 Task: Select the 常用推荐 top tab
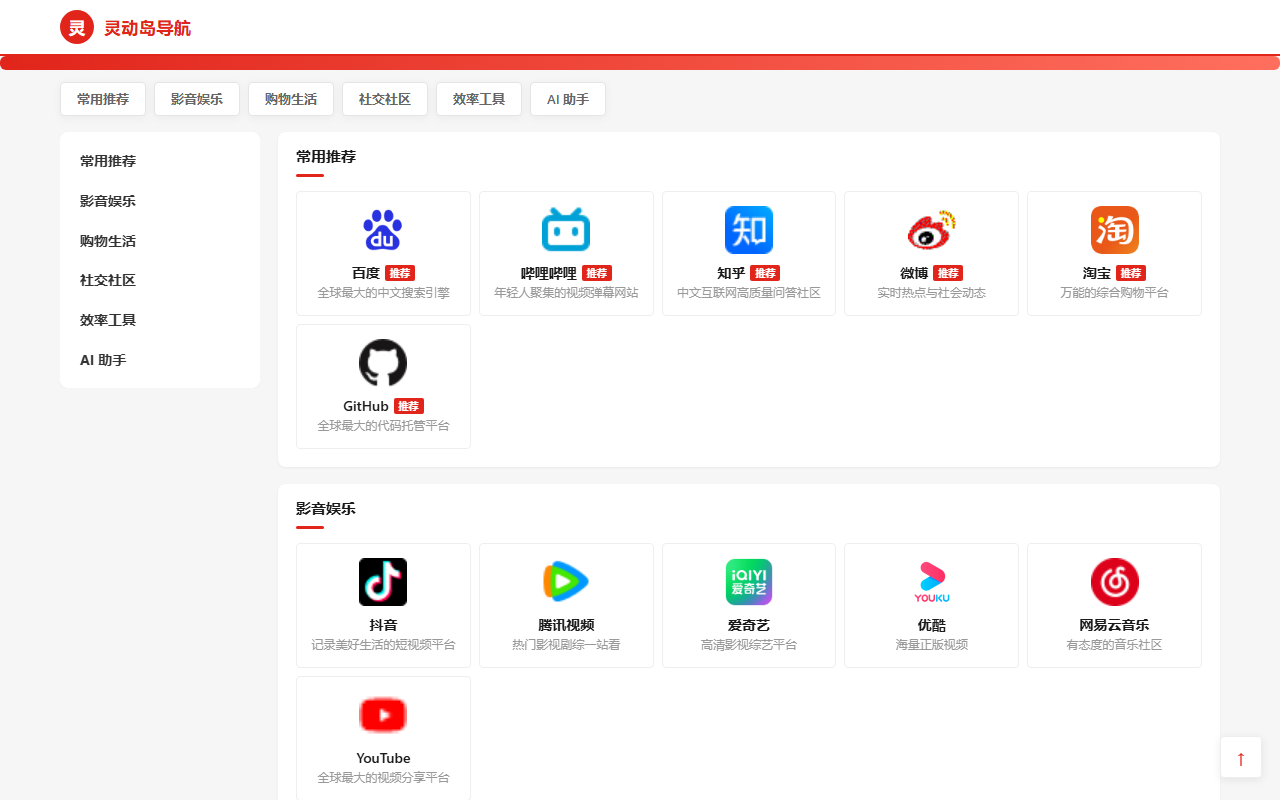pyautogui.click(x=103, y=99)
